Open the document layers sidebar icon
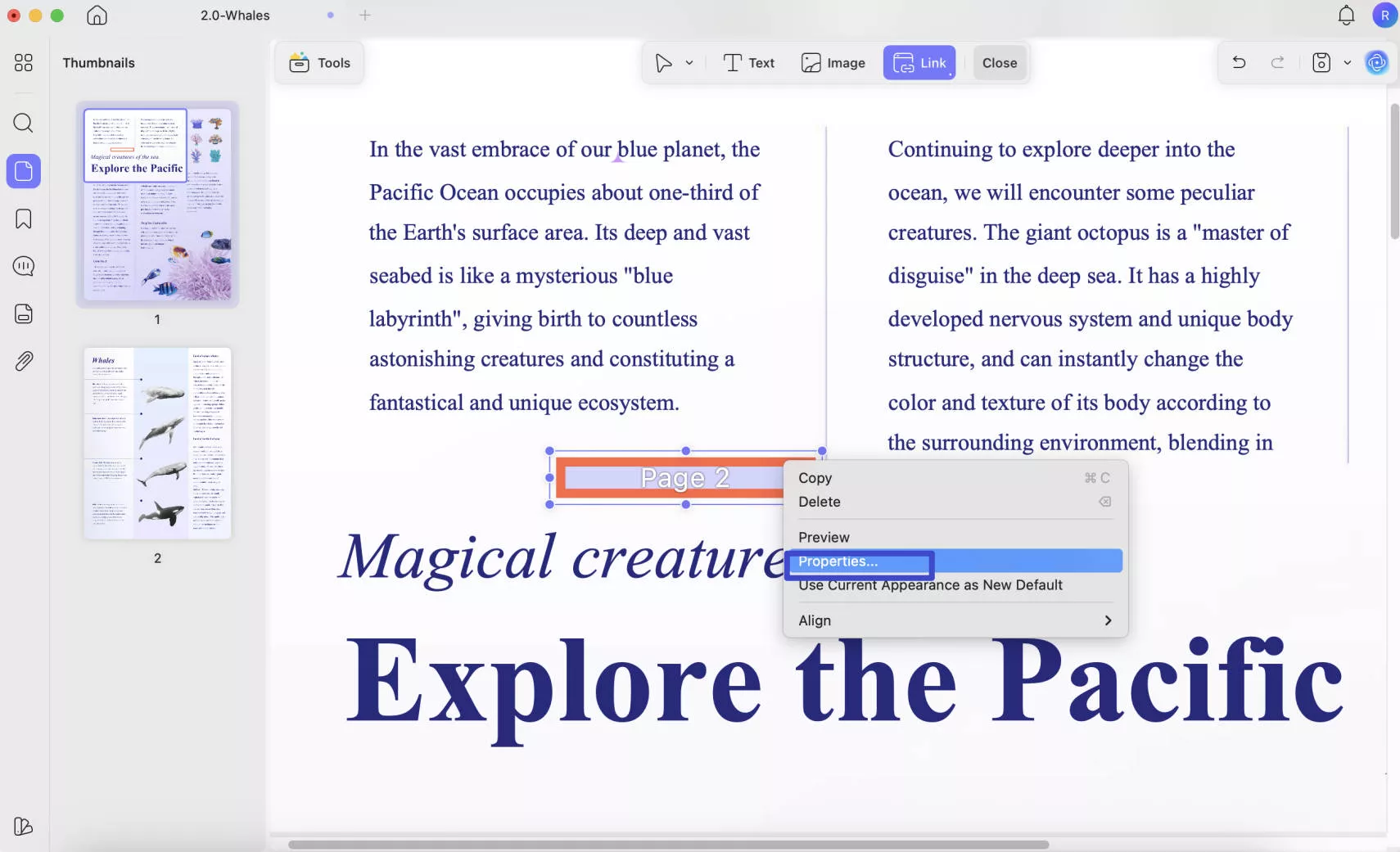The image size is (1400, 852). (24, 313)
